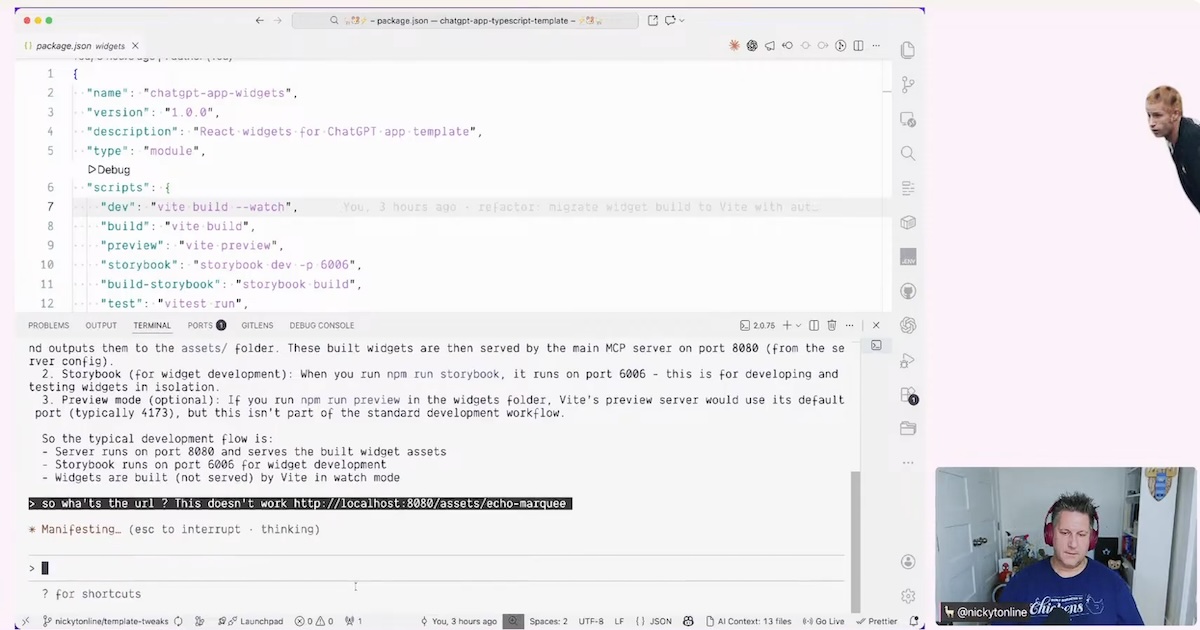Switch to the OUTPUT panel tab
Image resolution: width=1200 pixels, height=630 pixels.
(101, 325)
